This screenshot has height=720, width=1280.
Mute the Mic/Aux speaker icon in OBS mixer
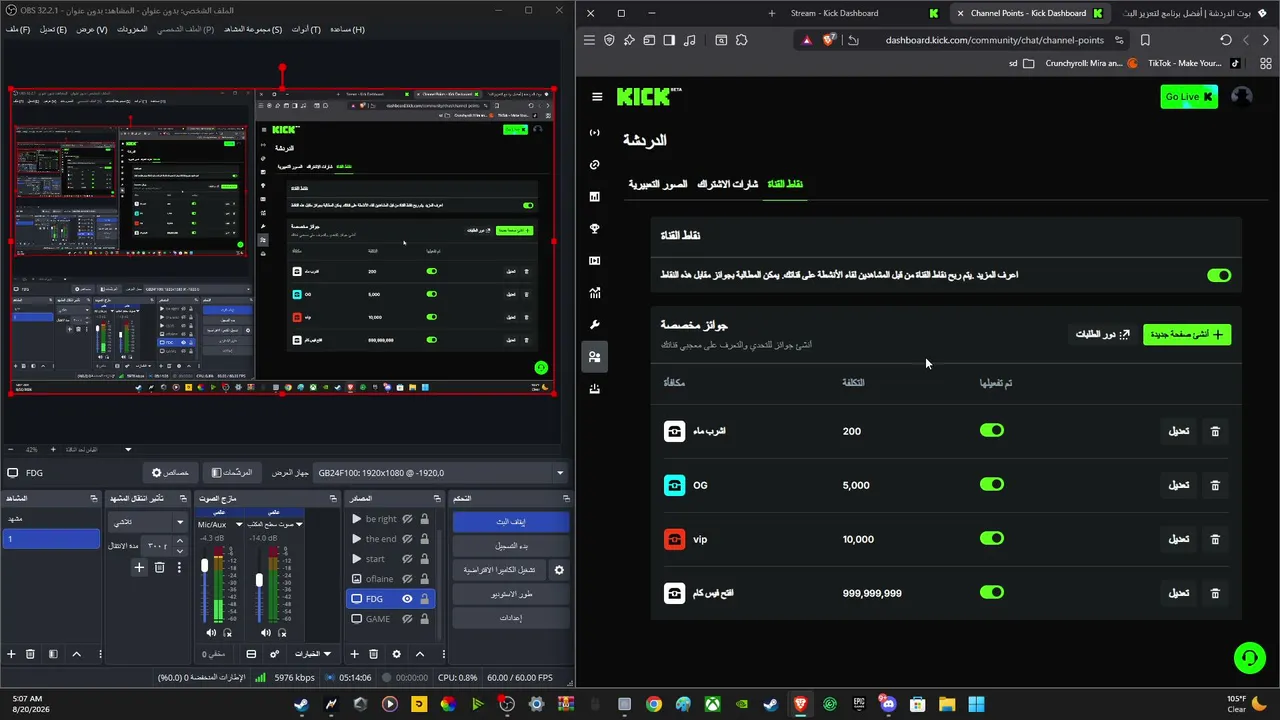pyautogui.click(x=211, y=633)
